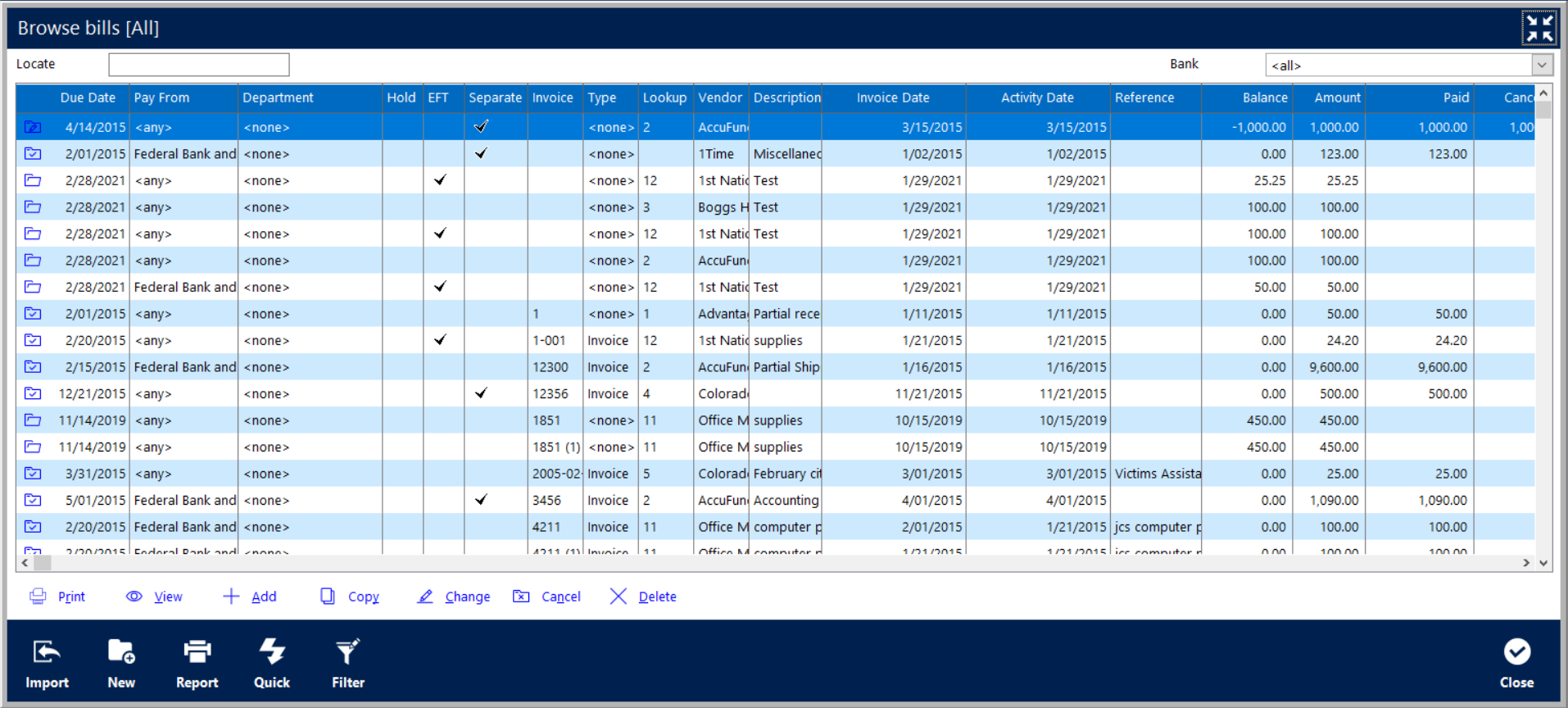
Task: Click the scroll right arrow of grid
Action: click(x=1525, y=563)
